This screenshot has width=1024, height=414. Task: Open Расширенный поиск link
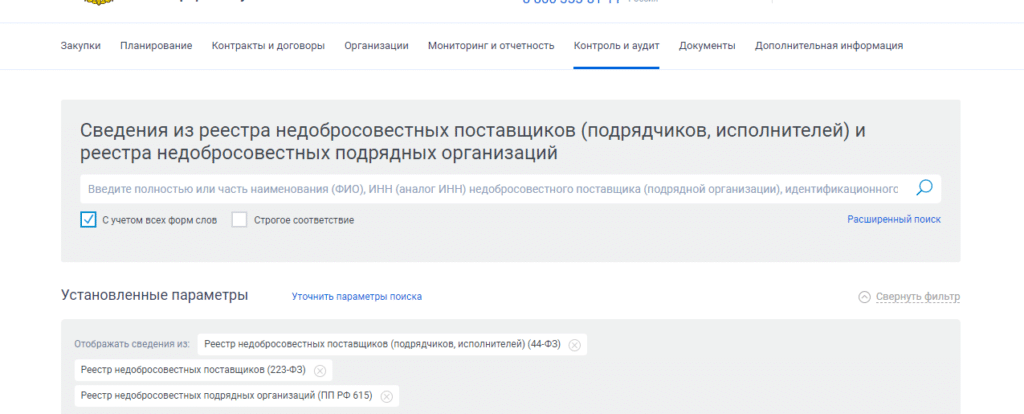(x=894, y=219)
